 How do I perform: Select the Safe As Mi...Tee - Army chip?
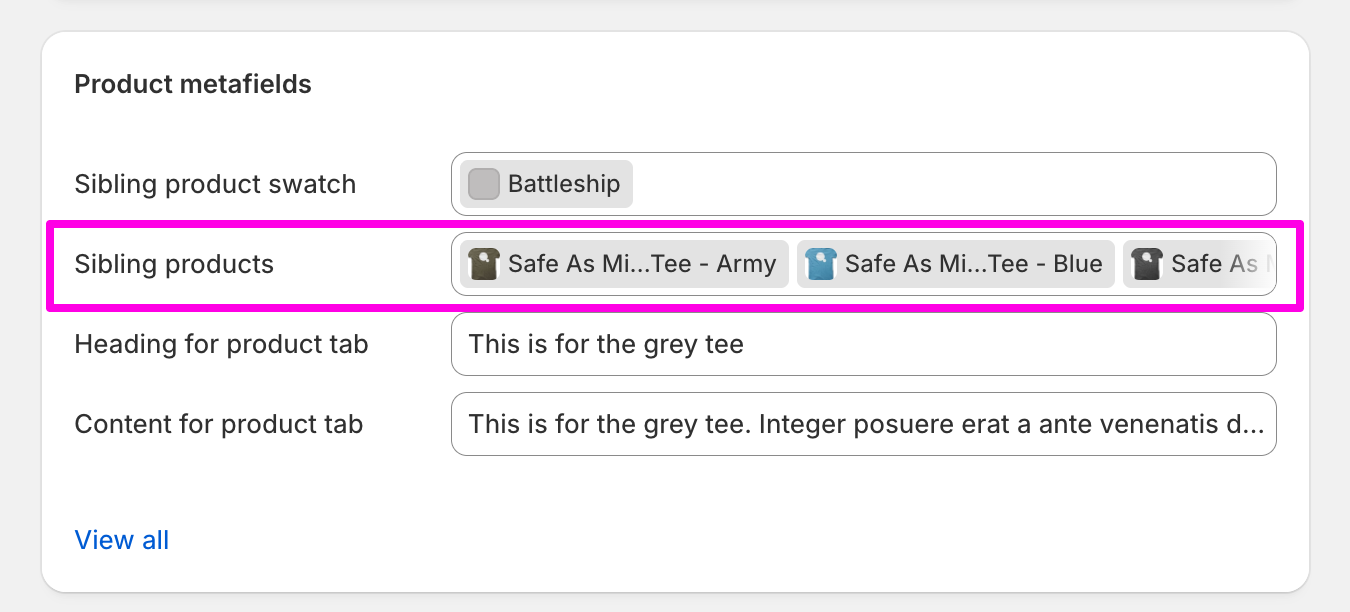[x=625, y=264]
